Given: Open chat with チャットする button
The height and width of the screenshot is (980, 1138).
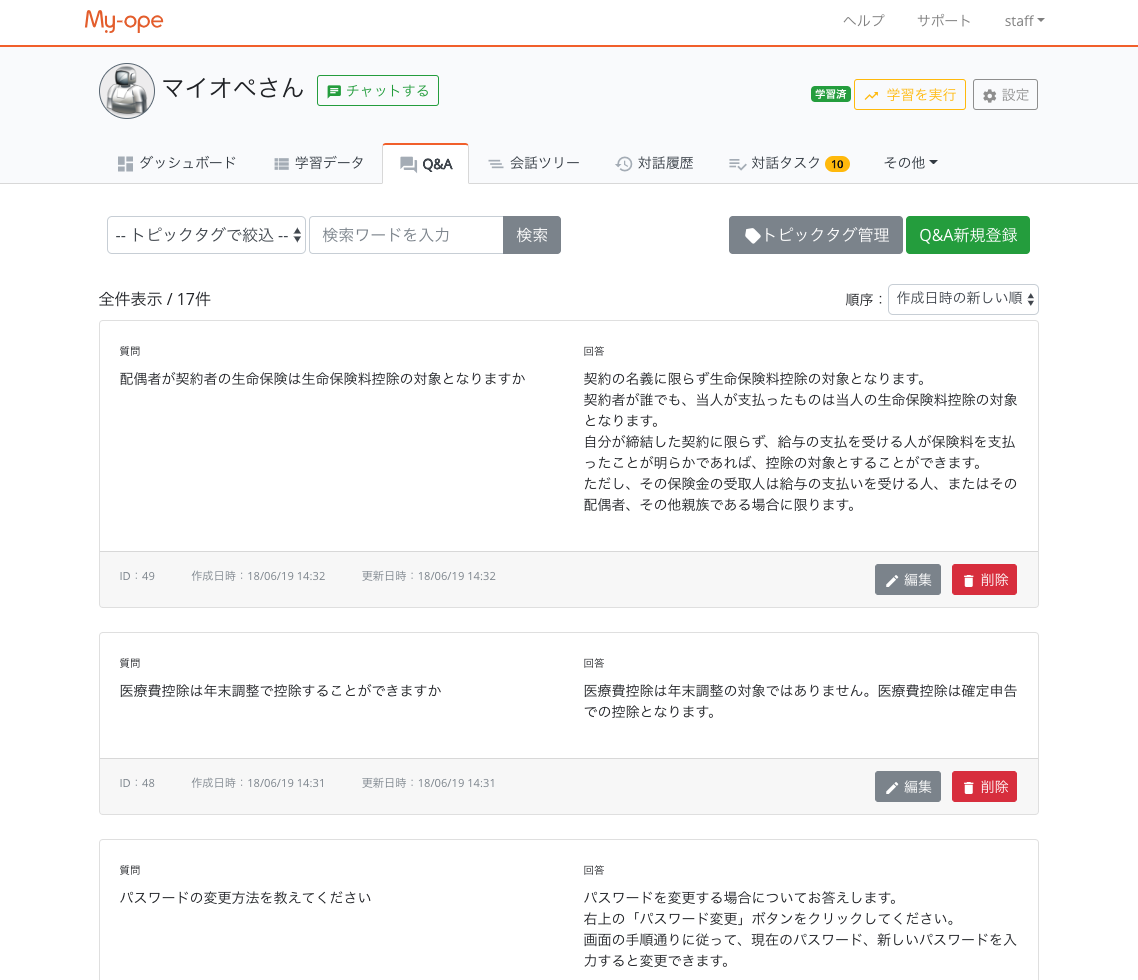Looking at the screenshot, I should click(378, 90).
